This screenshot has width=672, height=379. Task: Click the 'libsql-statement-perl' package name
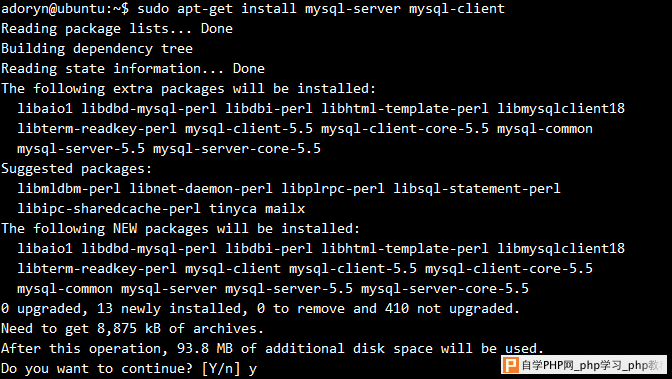coord(477,189)
